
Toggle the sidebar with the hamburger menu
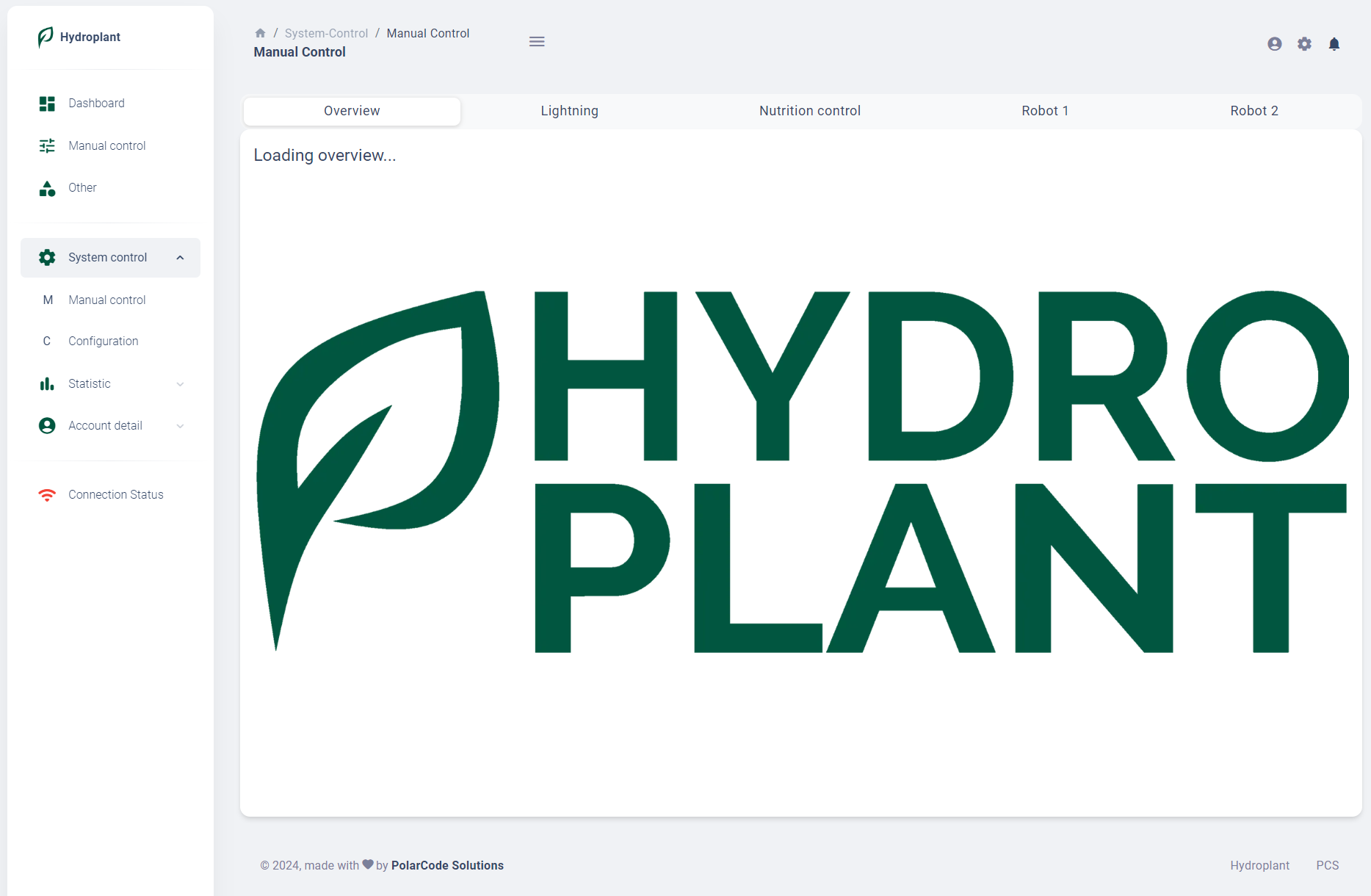[537, 41]
